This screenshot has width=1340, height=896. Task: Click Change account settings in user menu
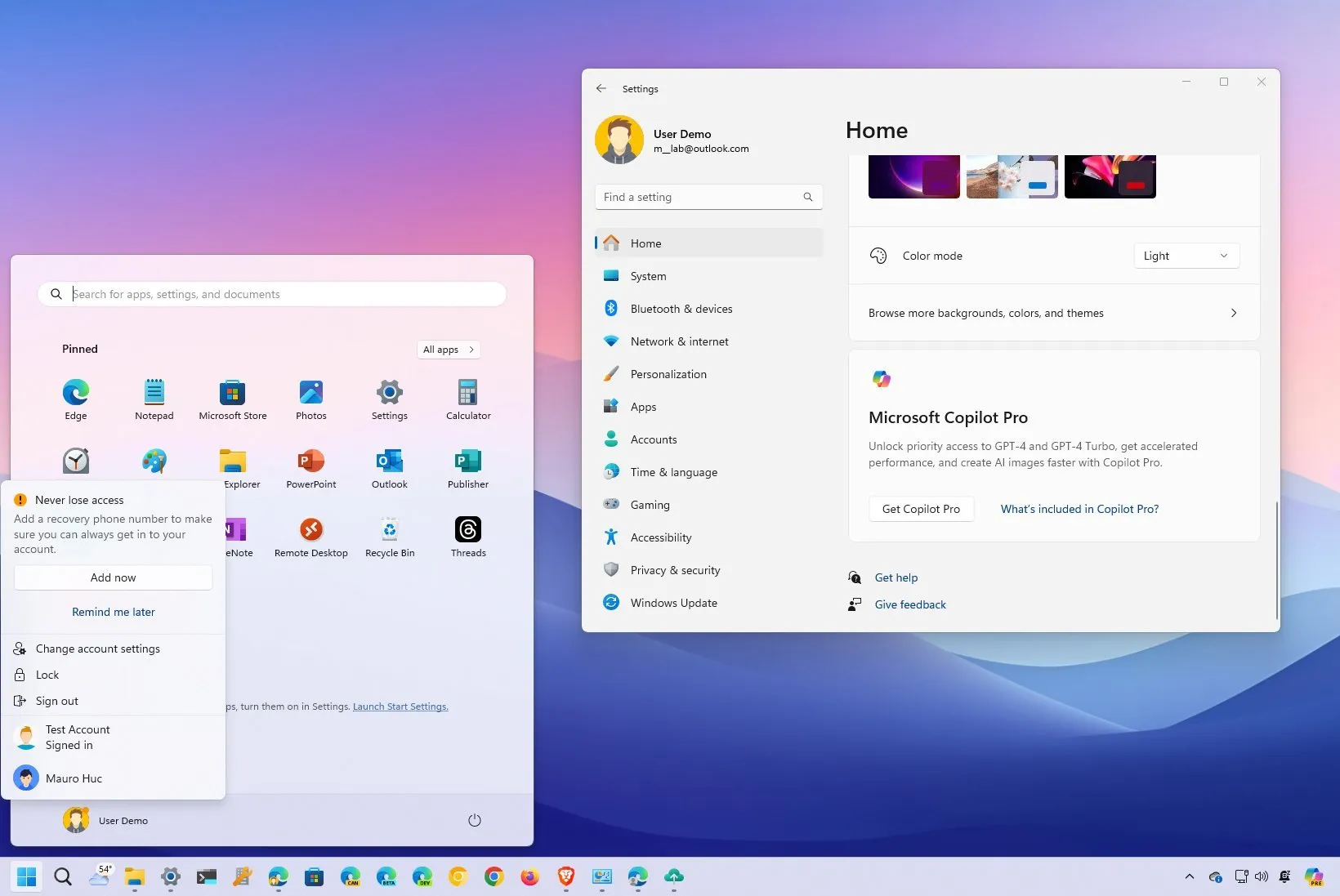click(114, 649)
